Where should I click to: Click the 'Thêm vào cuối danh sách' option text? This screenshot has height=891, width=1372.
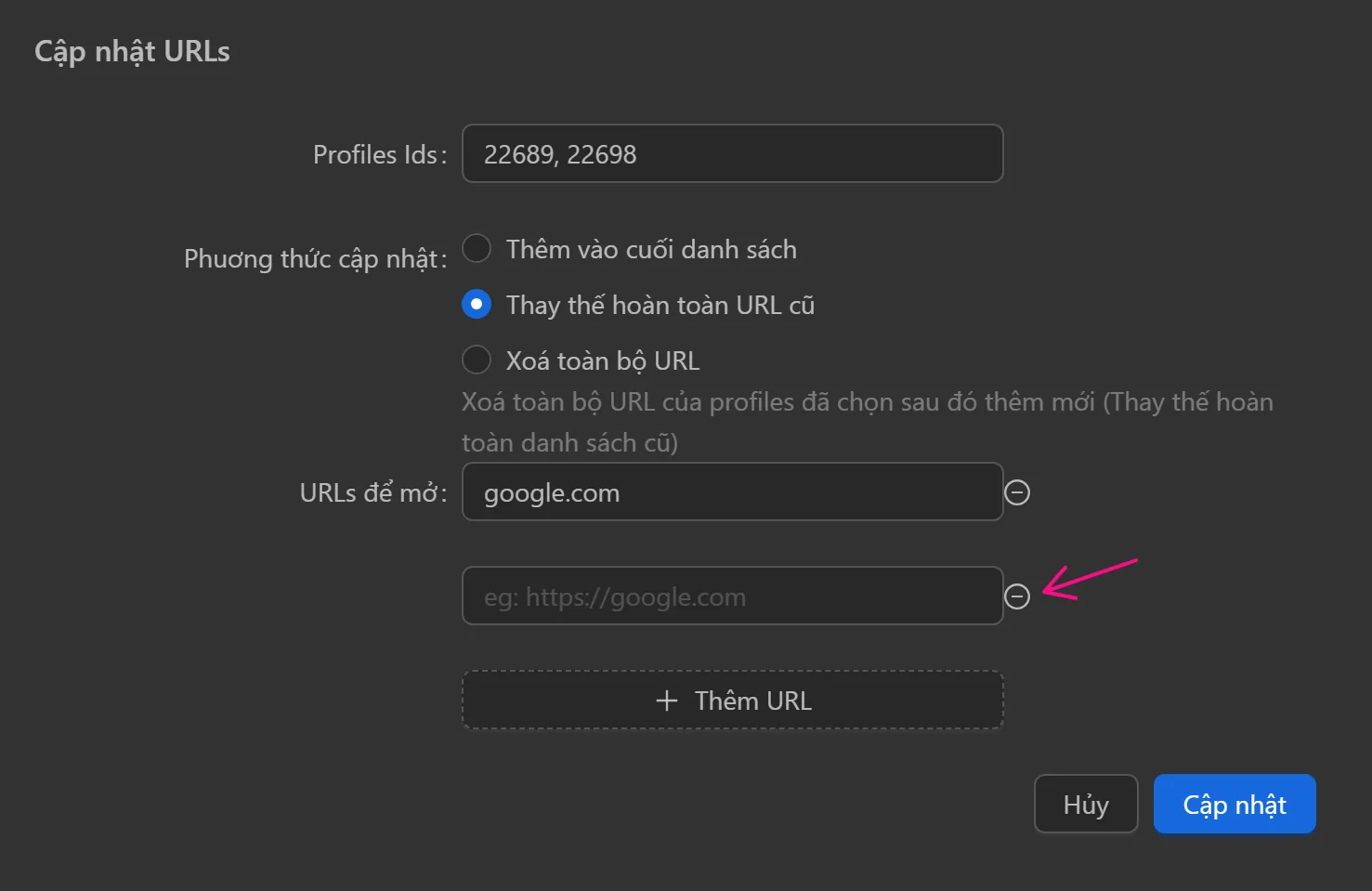point(650,250)
